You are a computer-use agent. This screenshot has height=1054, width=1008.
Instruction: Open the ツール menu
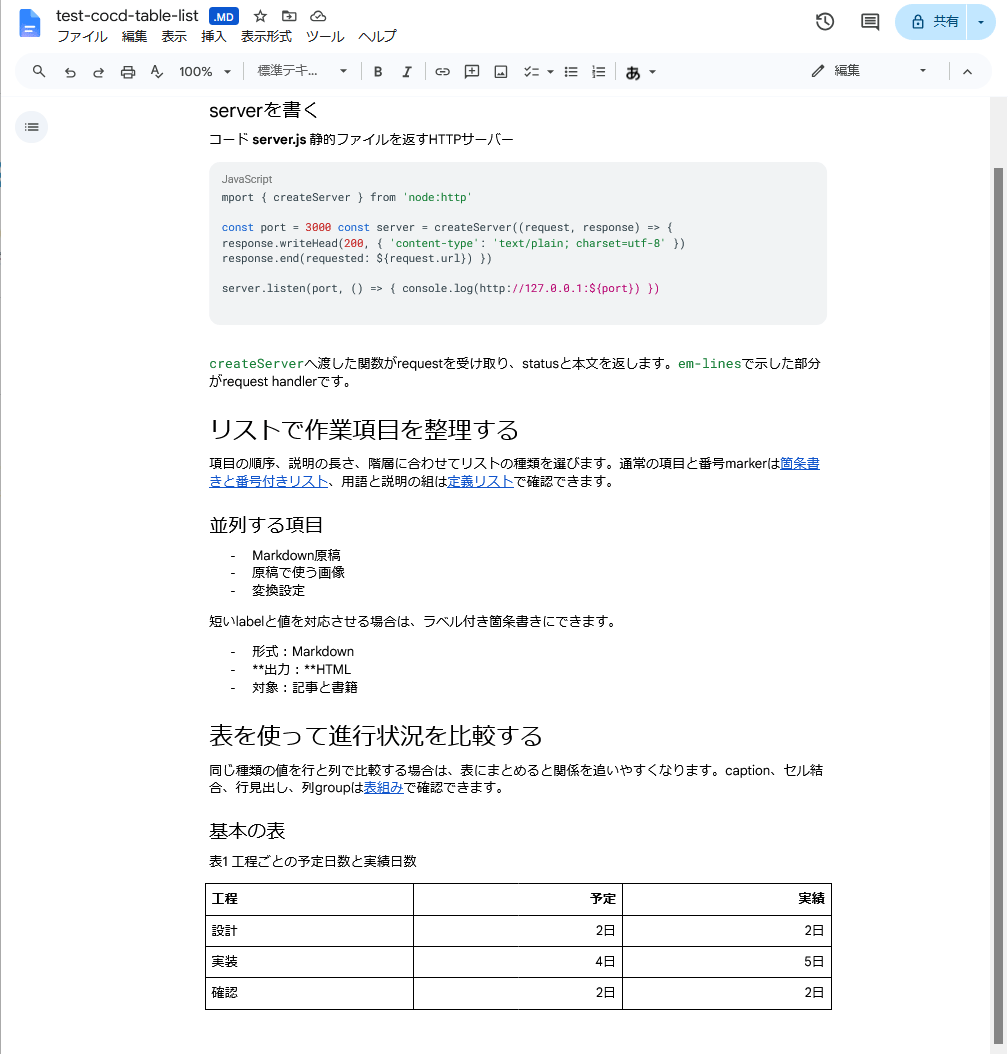tap(325, 36)
